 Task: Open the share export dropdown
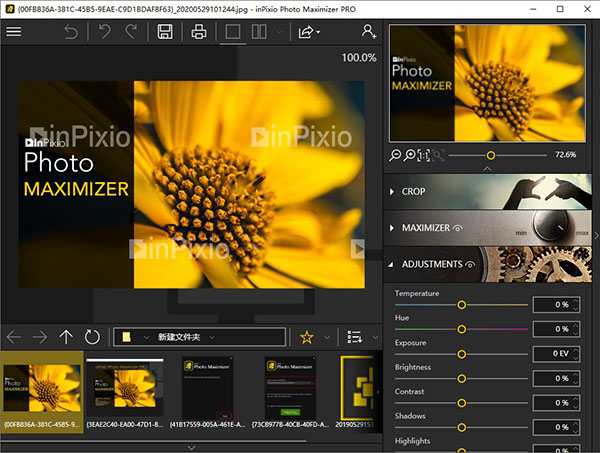pyautogui.click(x=308, y=32)
